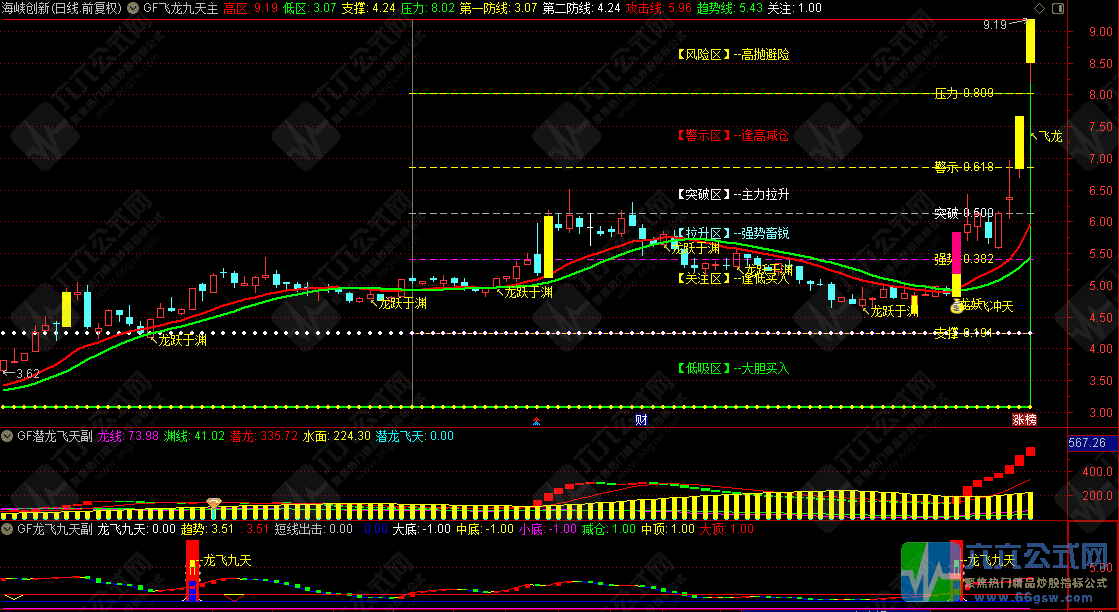Viewport: 1119px width, 612px height.
Task: Open the GF龙飞九天副 indicator name
Action: coord(52,529)
